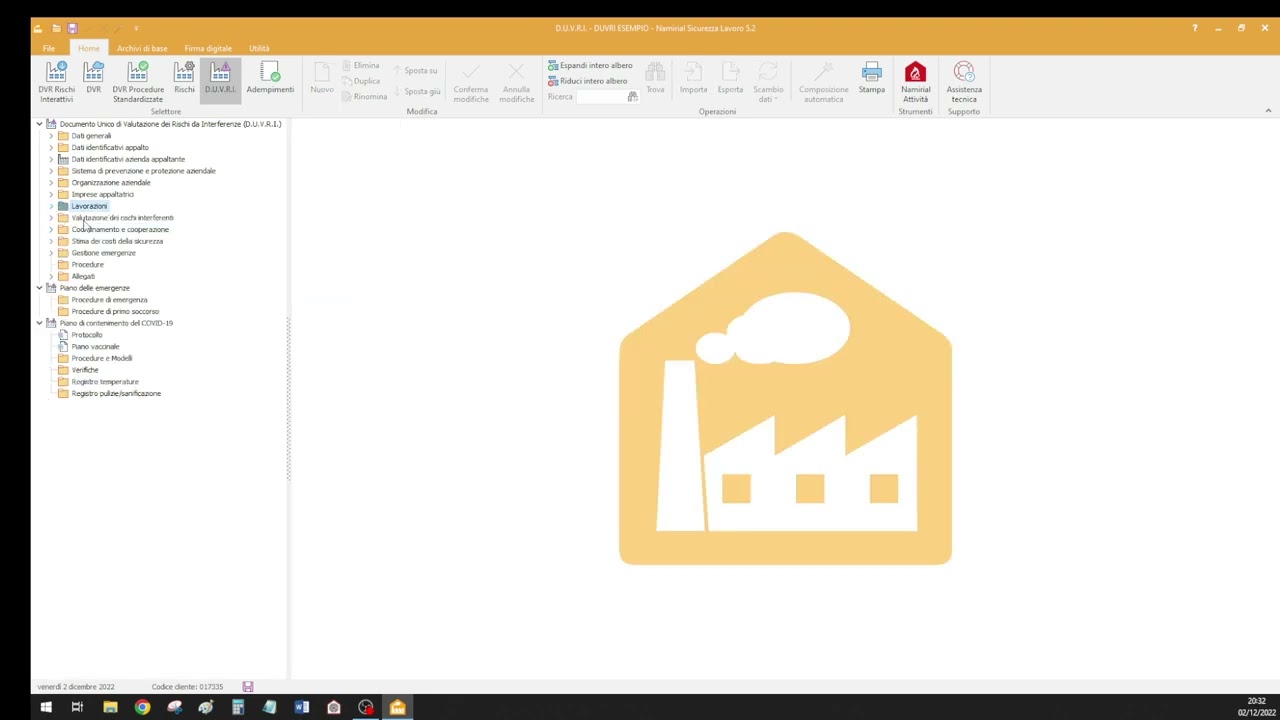
Task: Open Task View in taskbar
Action: [x=77, y=707]
